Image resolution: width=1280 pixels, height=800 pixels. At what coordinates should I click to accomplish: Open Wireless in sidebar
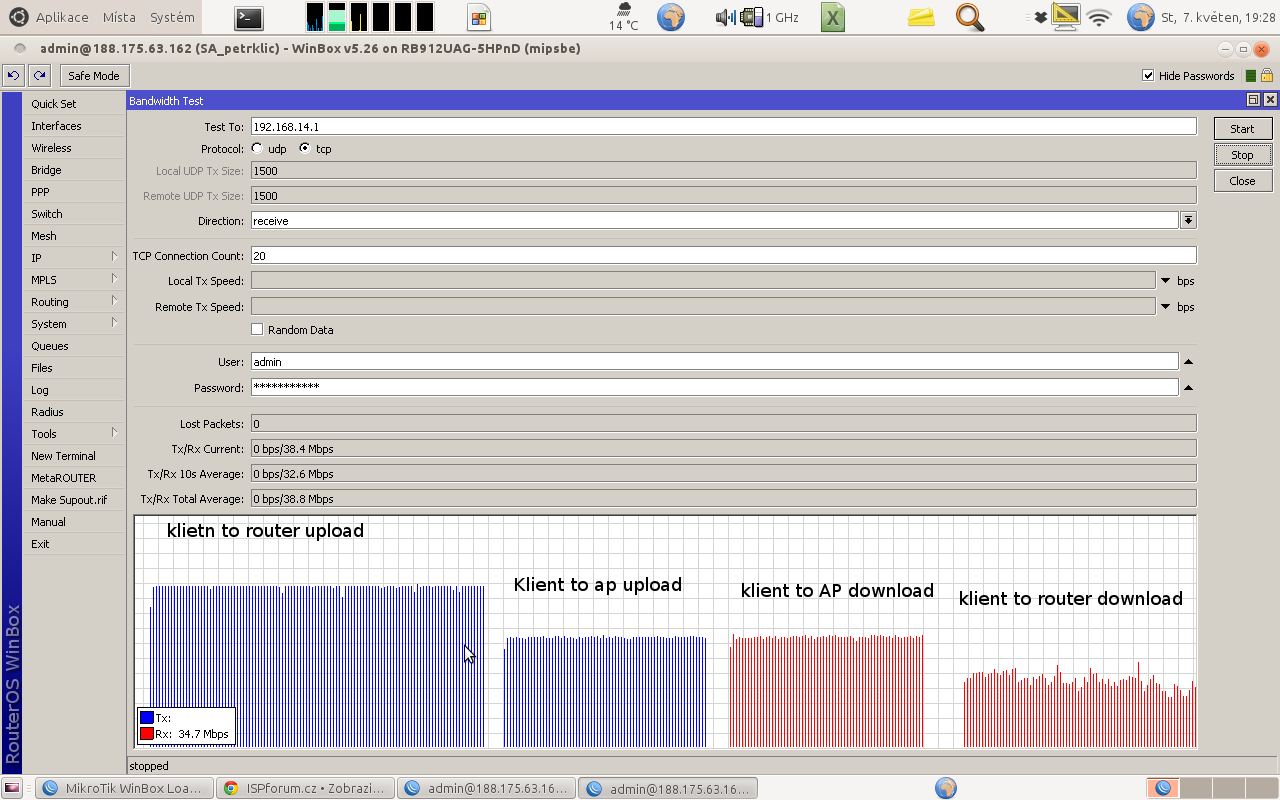click(x=75, y=148)
